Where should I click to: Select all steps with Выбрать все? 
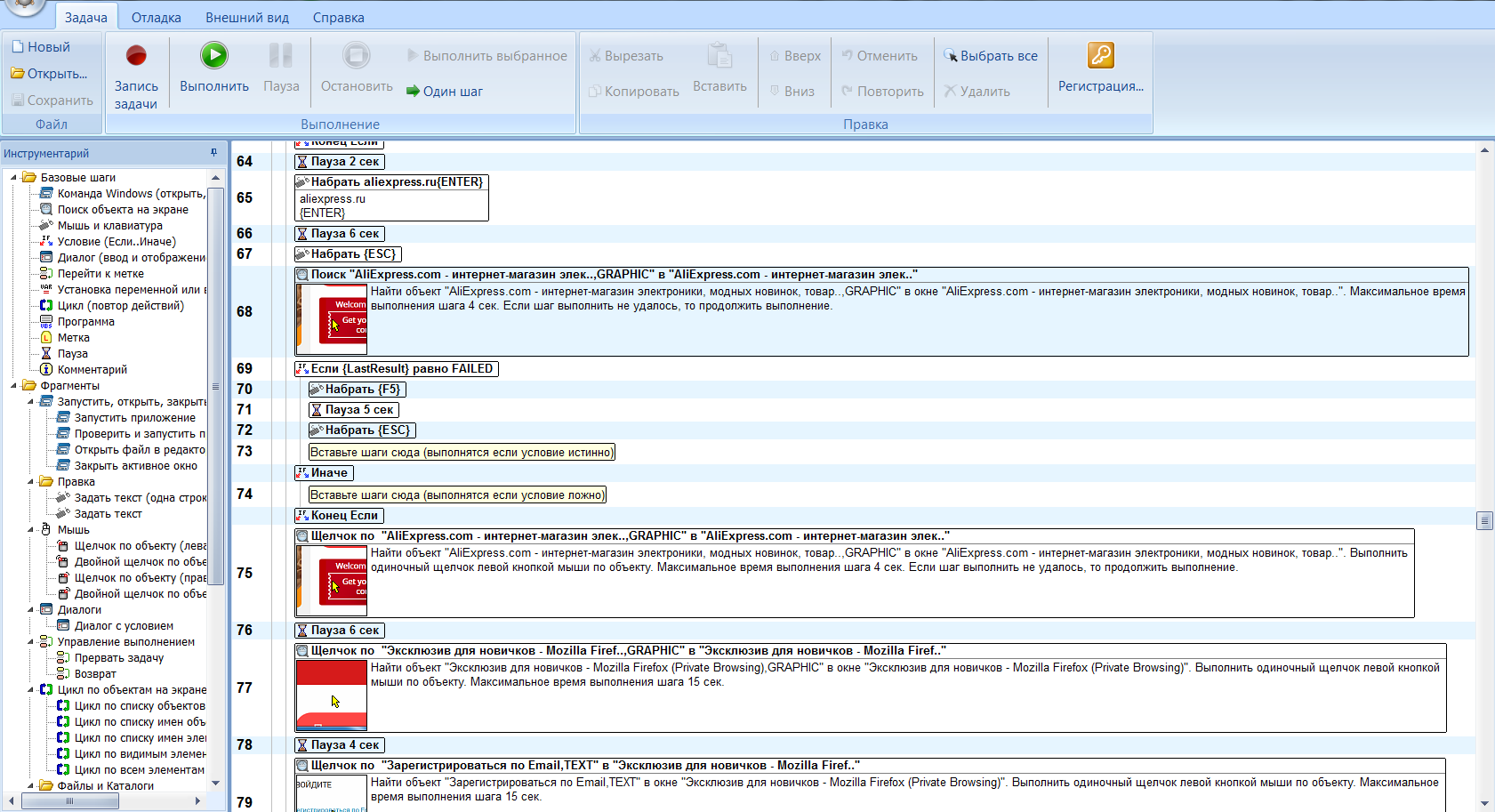991,56
